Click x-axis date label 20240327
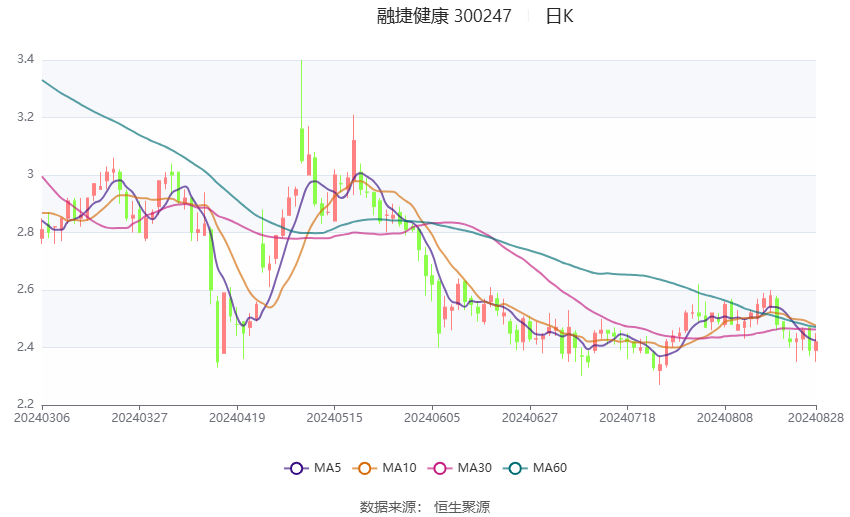850x517 pixels. coord(139,418)
